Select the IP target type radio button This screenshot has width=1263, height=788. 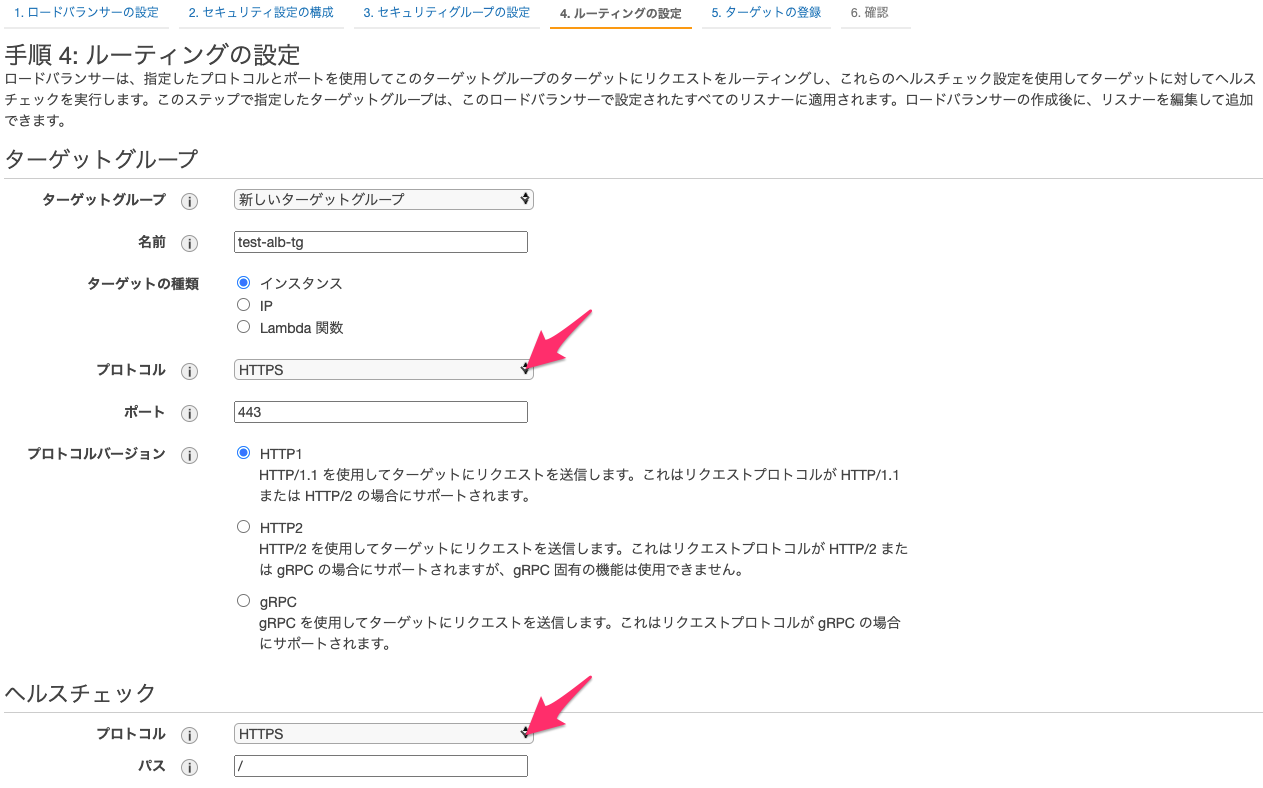243,305
